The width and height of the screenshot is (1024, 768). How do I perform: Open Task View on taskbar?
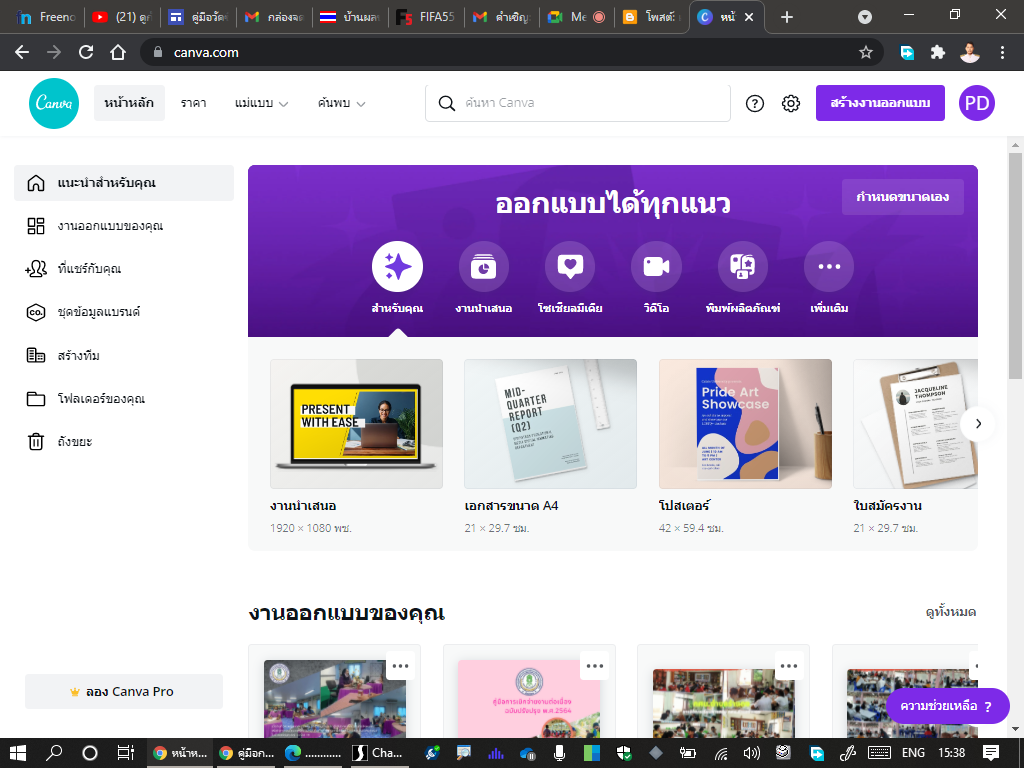(x=125, y=753)
